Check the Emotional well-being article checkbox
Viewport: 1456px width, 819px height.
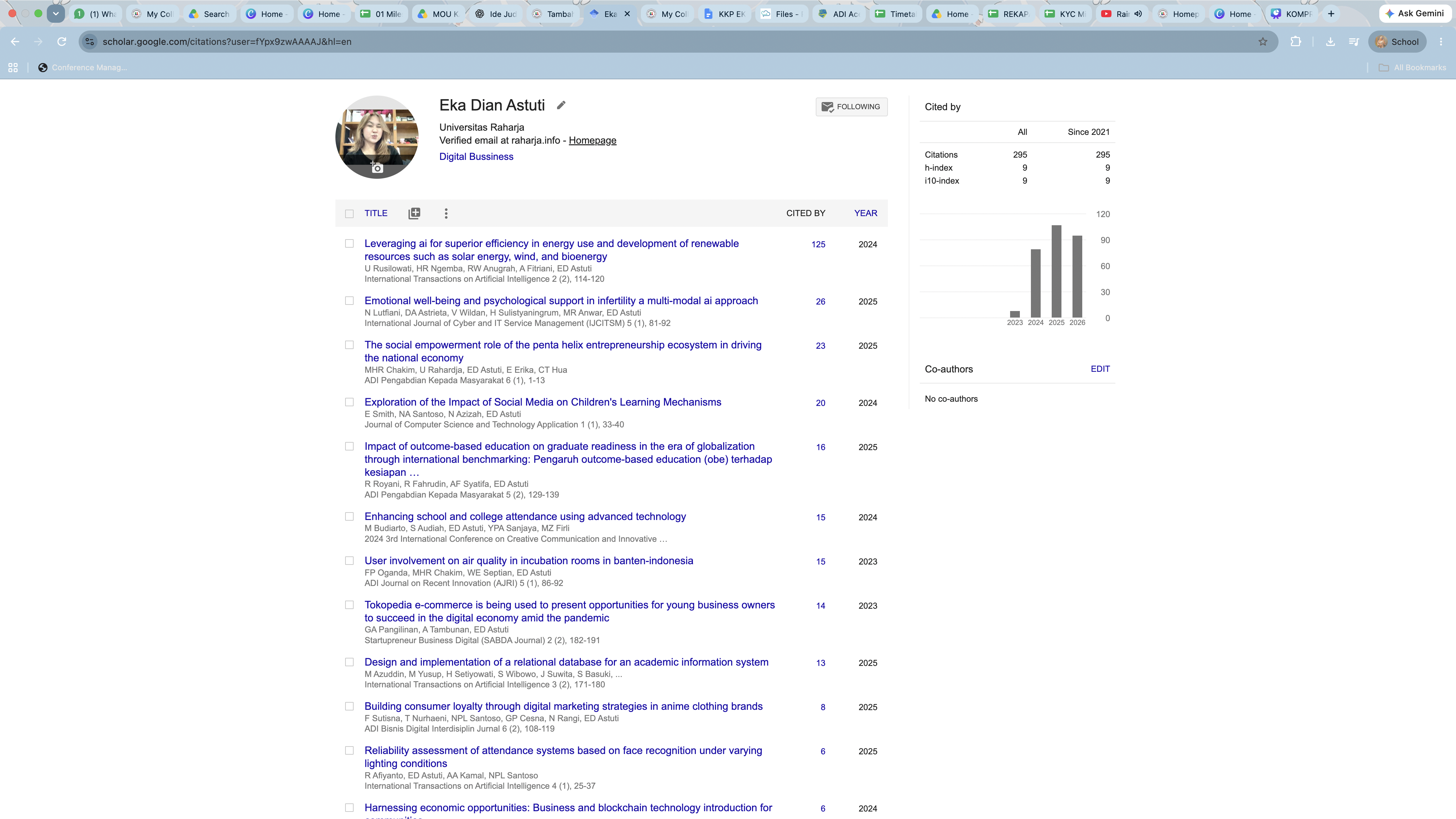(x=349, y=301)
